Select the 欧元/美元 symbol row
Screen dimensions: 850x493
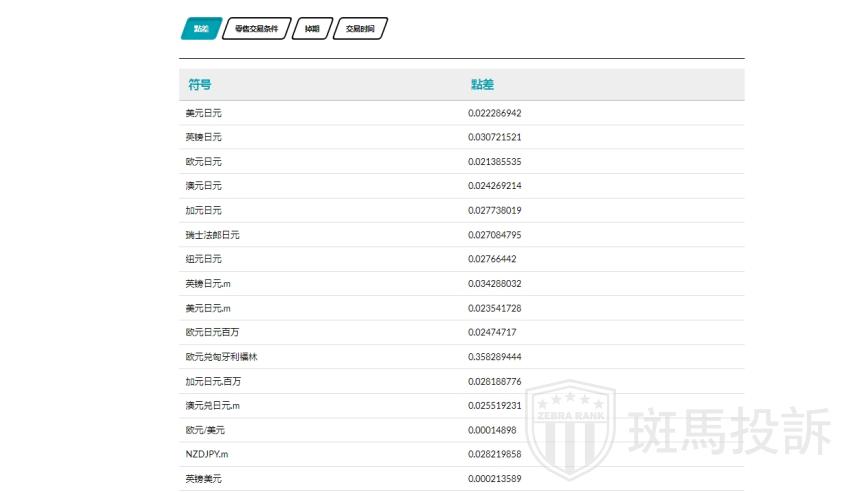(205, 430)
